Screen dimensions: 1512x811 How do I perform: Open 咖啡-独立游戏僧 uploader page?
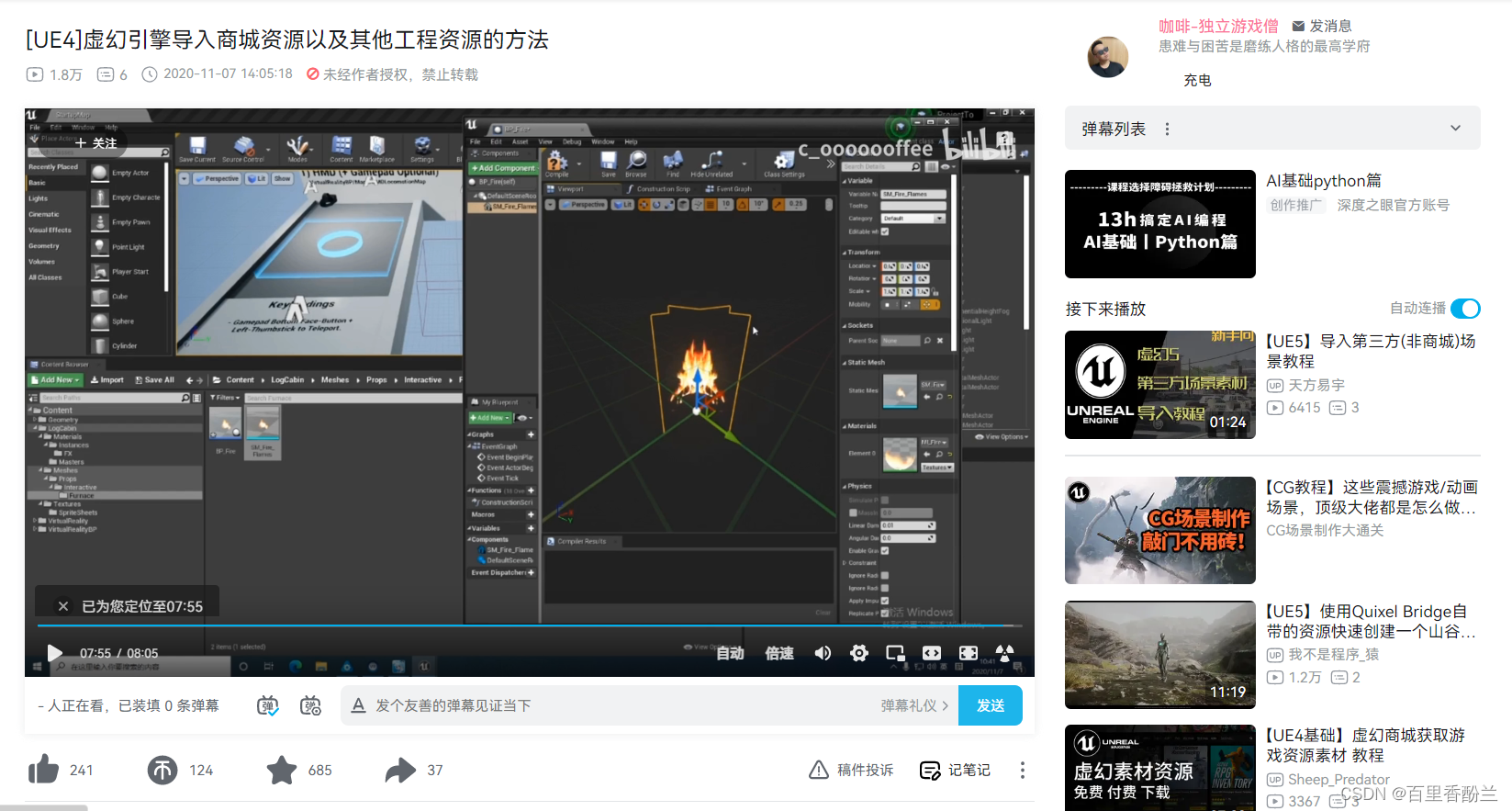tap(1218, 26)
